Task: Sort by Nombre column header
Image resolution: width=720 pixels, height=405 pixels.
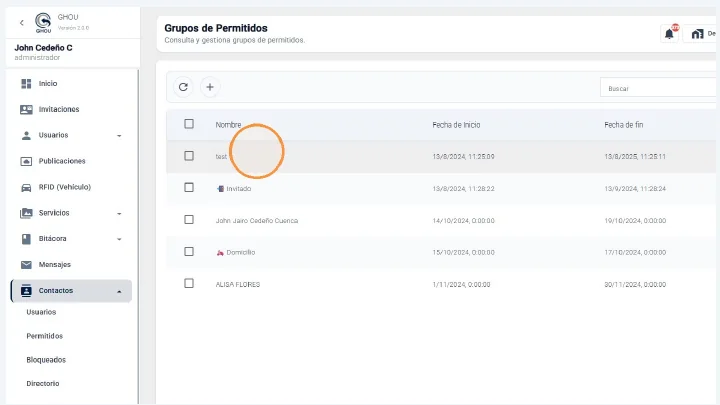Action: 228,125
